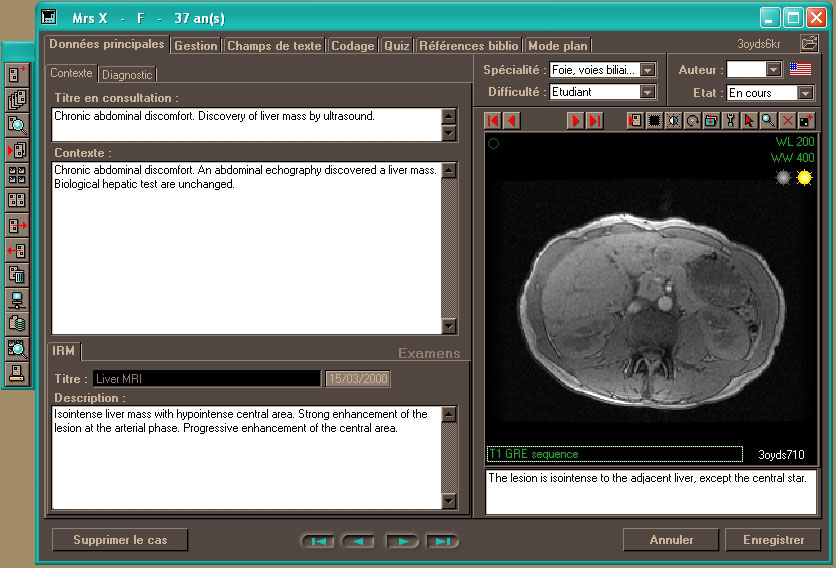Click the Annuler button

tap(671, 540)
